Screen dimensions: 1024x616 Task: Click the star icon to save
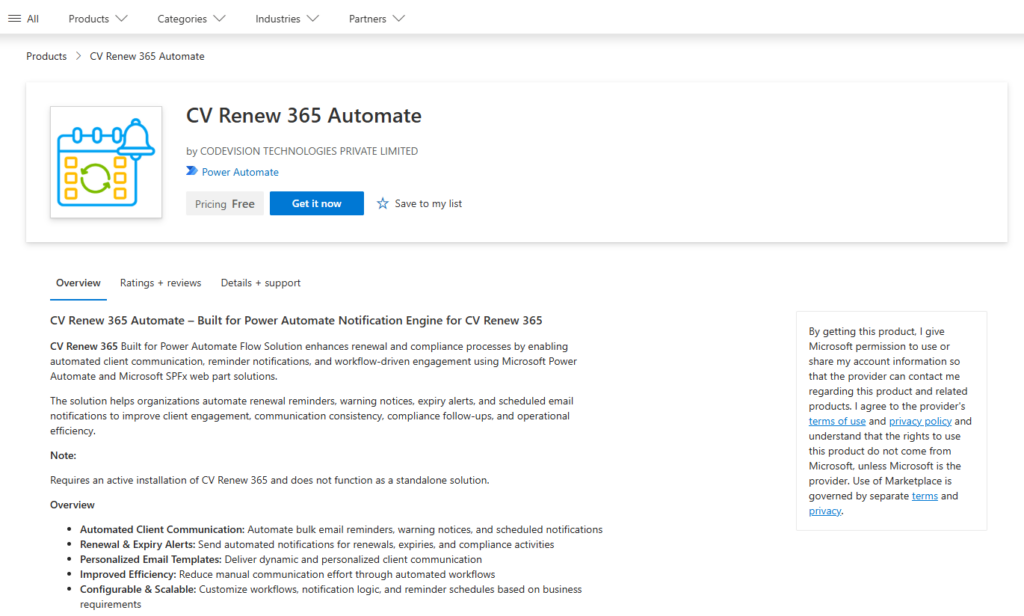383,204
